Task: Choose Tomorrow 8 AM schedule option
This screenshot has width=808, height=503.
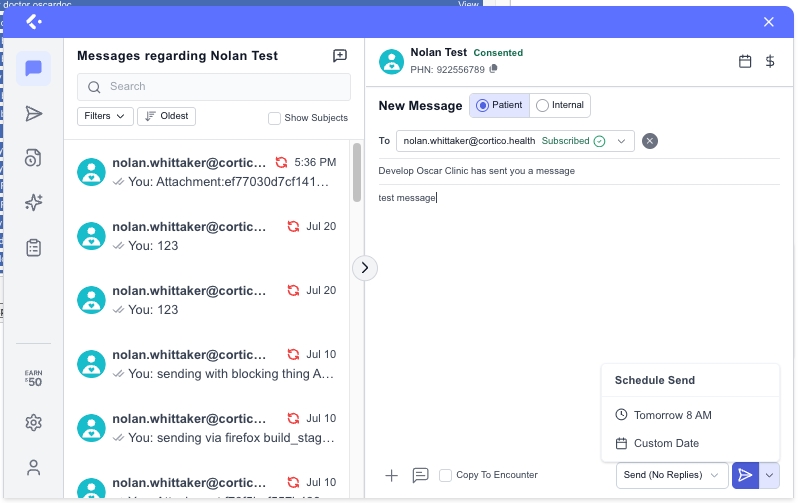Action: click(691, 415)
